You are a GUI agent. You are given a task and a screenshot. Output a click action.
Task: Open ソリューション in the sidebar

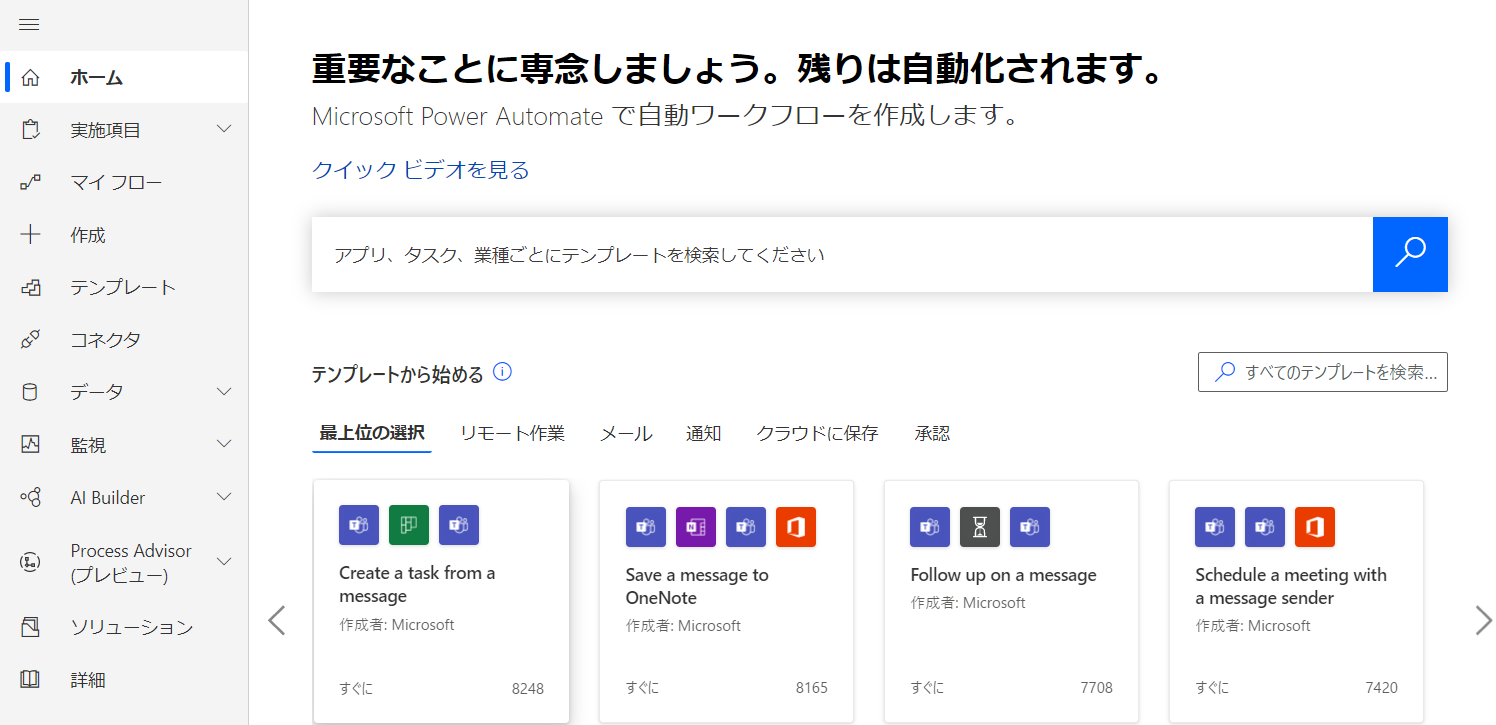point(124,627)
